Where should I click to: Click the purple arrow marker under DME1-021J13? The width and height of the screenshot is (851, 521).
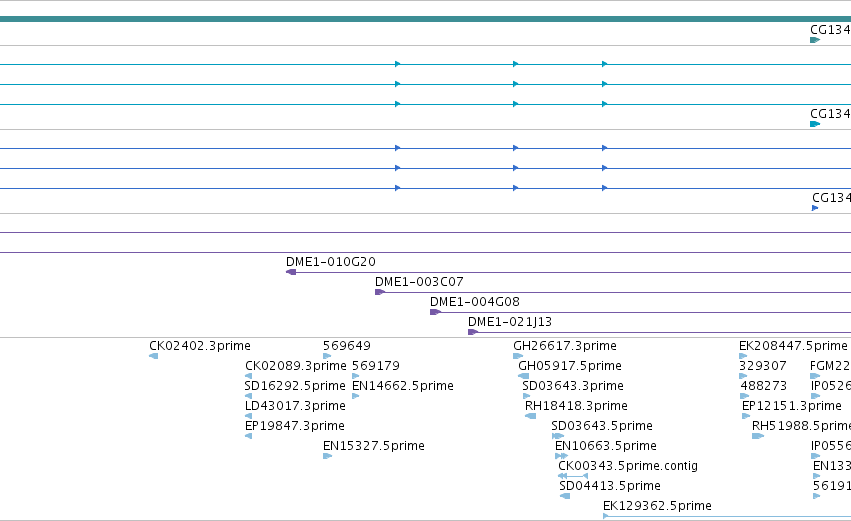[473, 332]
